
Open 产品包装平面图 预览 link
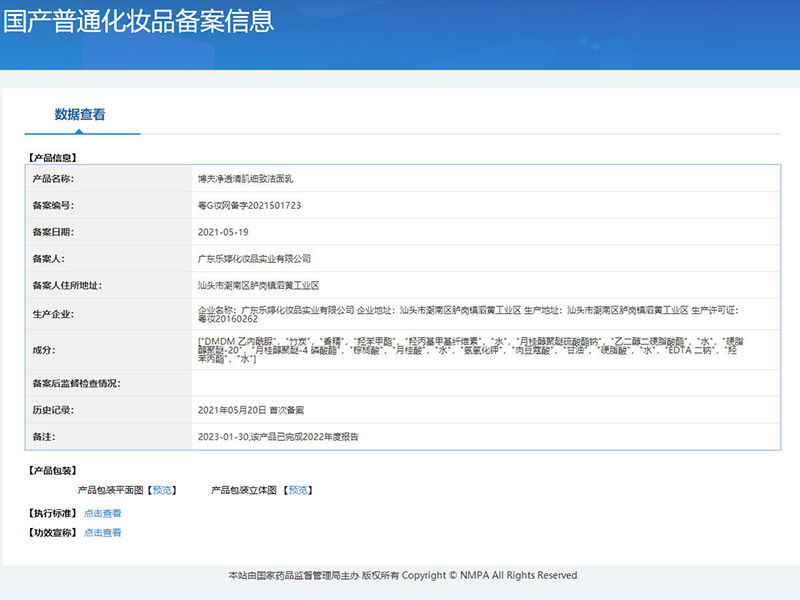pos(162,490)
